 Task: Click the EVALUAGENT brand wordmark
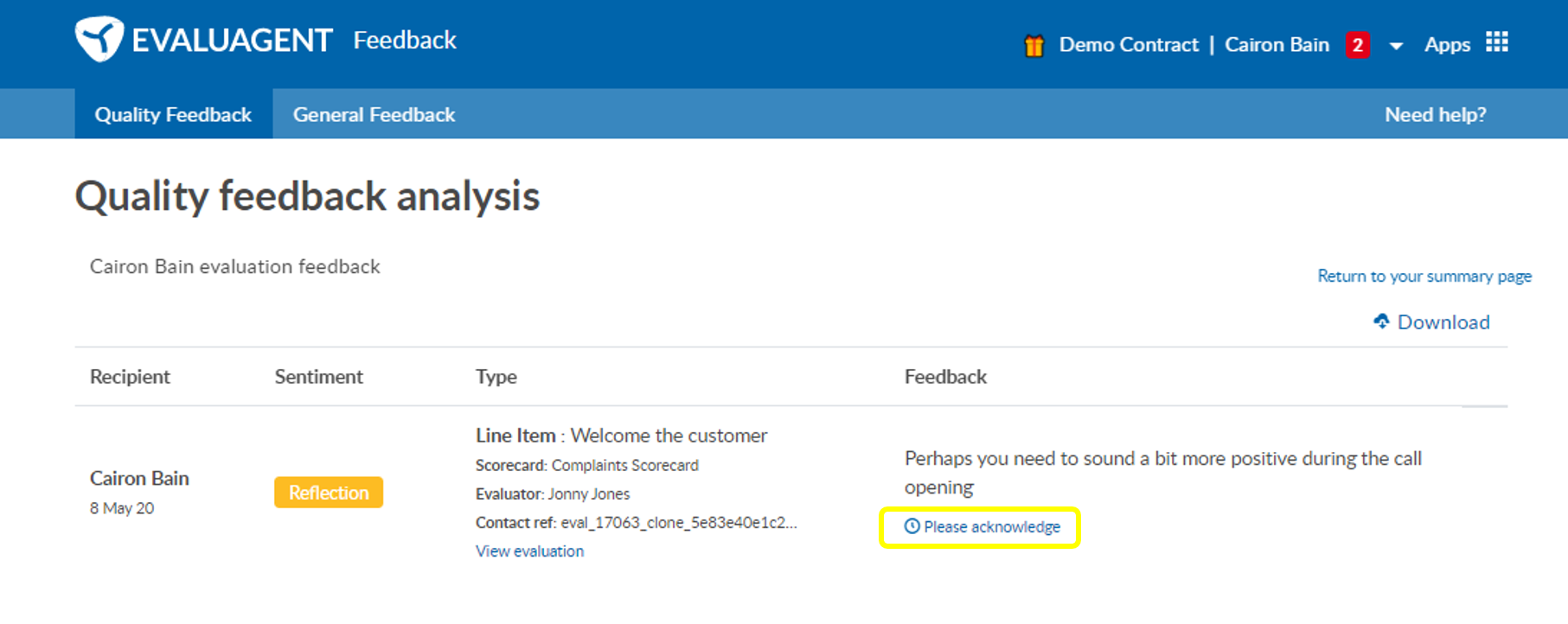coord(232,40)
